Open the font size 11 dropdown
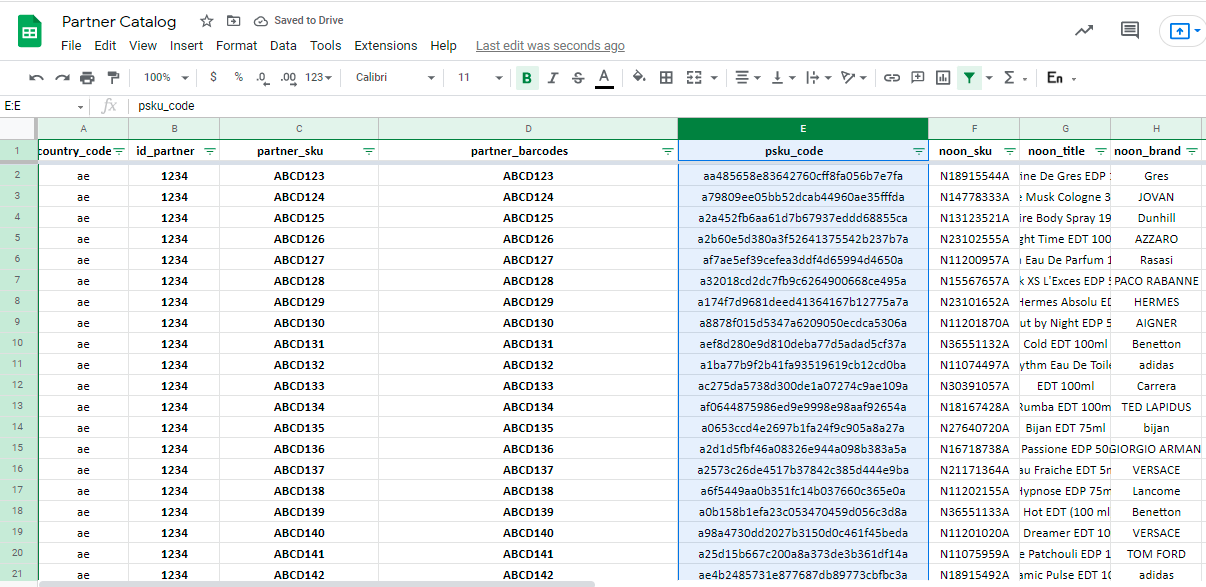 480,78
